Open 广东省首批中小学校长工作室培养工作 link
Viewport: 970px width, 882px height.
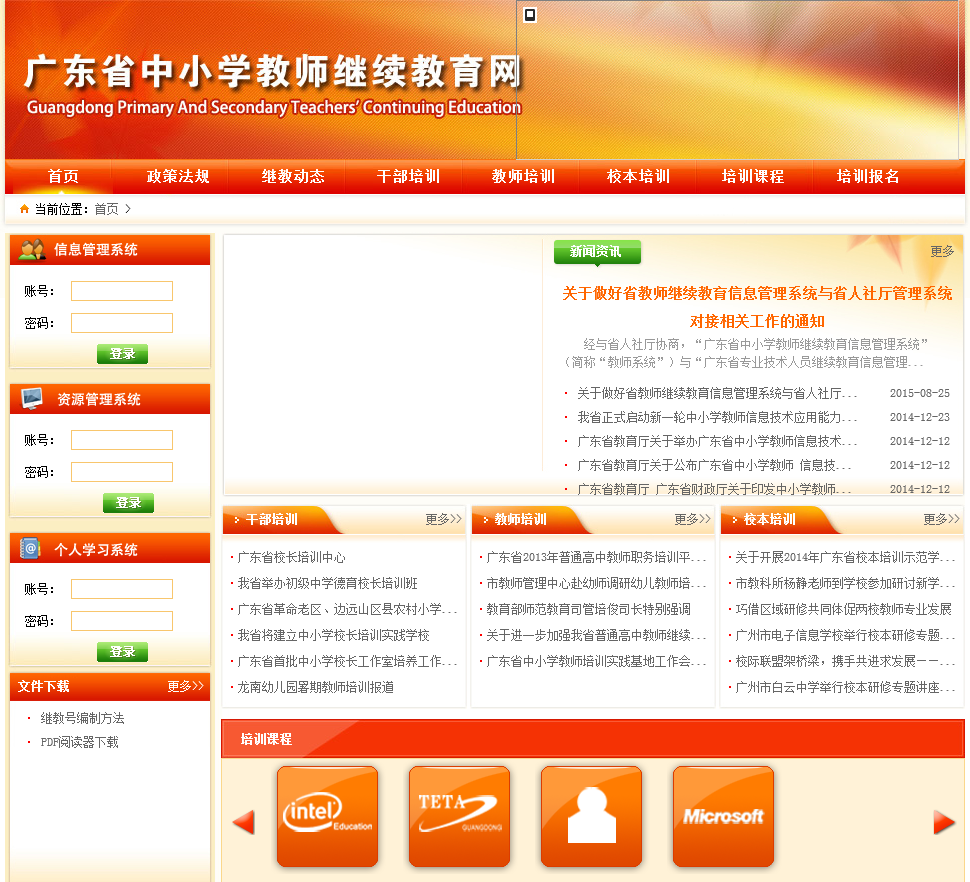click(347, 661)
